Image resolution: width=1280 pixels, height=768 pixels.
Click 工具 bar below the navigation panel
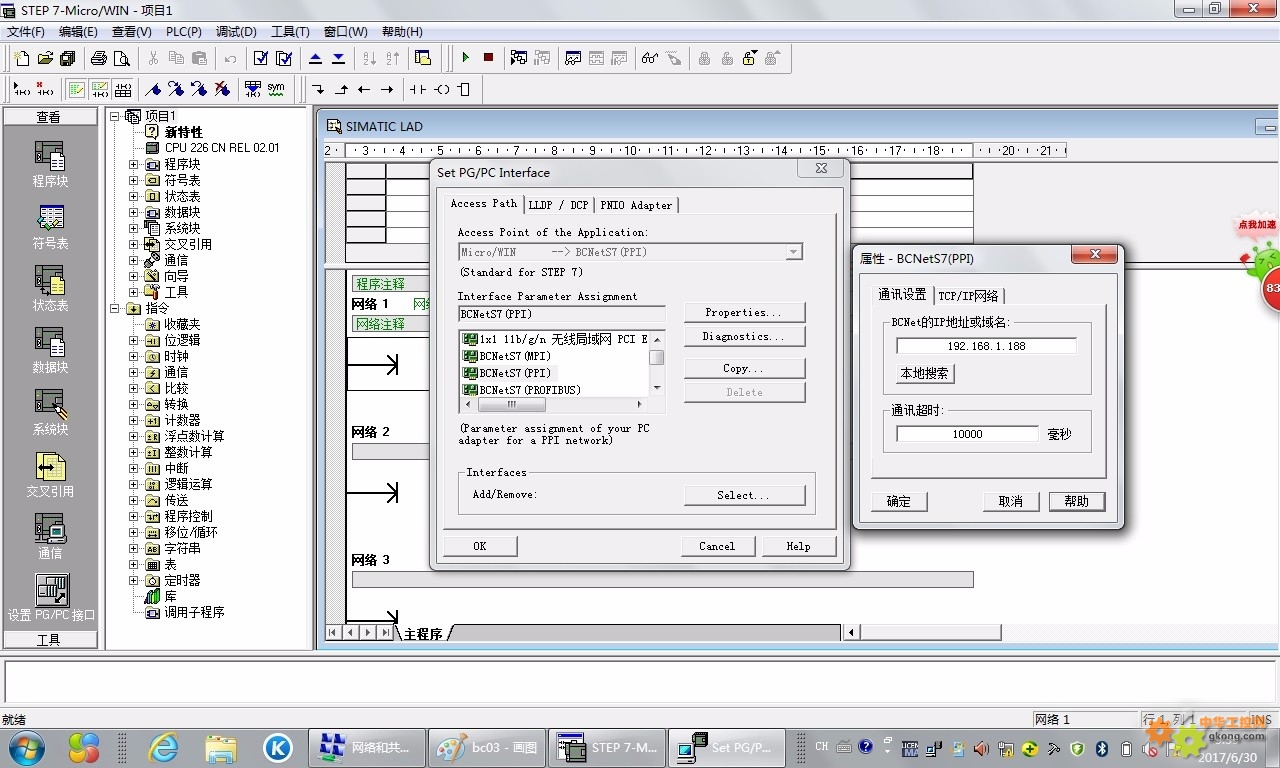point(50,640)
